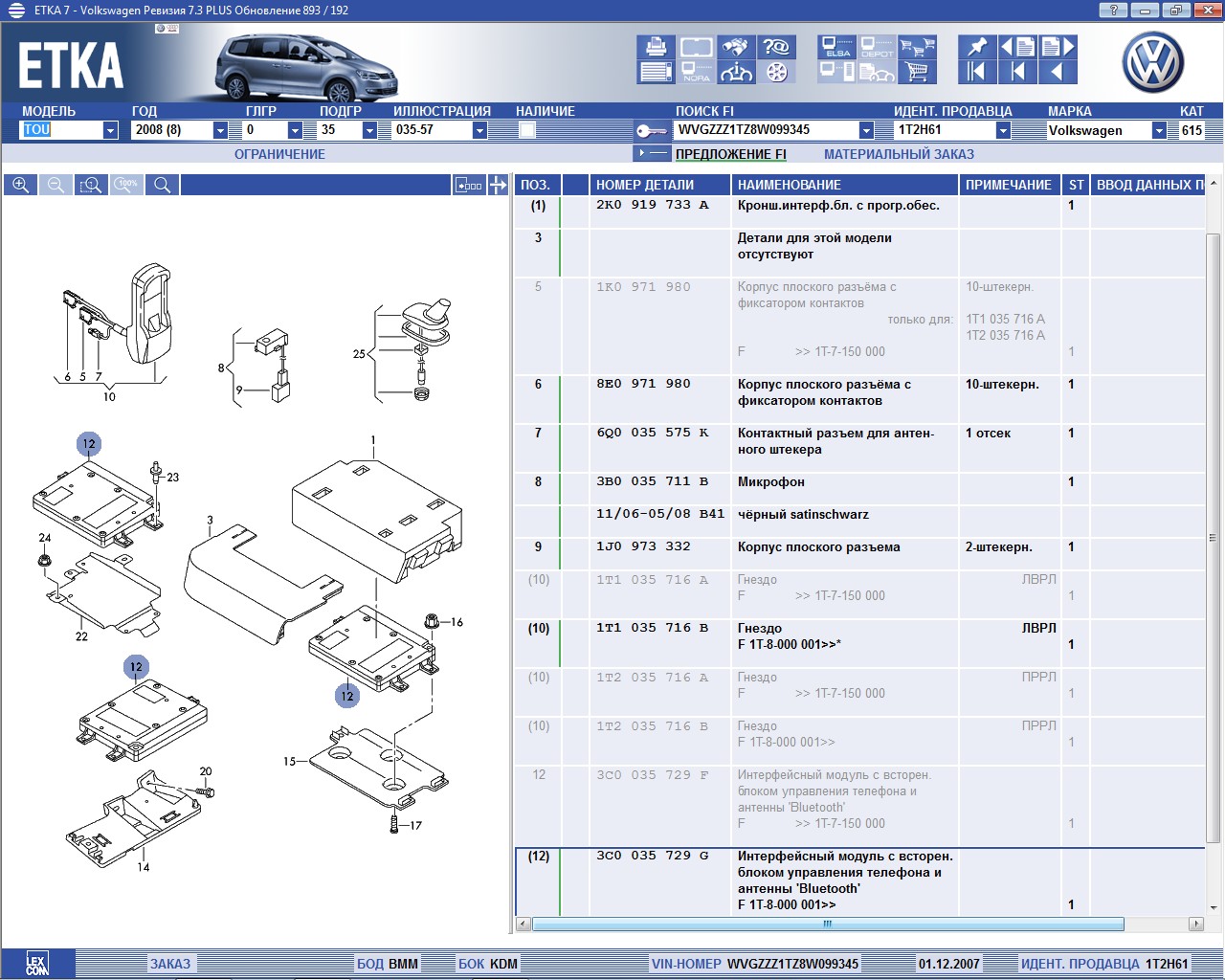1225x980 pixels.
Task: Open the МОДЕЛЬ dropdown showing TOU
Action: (x=110, y=130)
